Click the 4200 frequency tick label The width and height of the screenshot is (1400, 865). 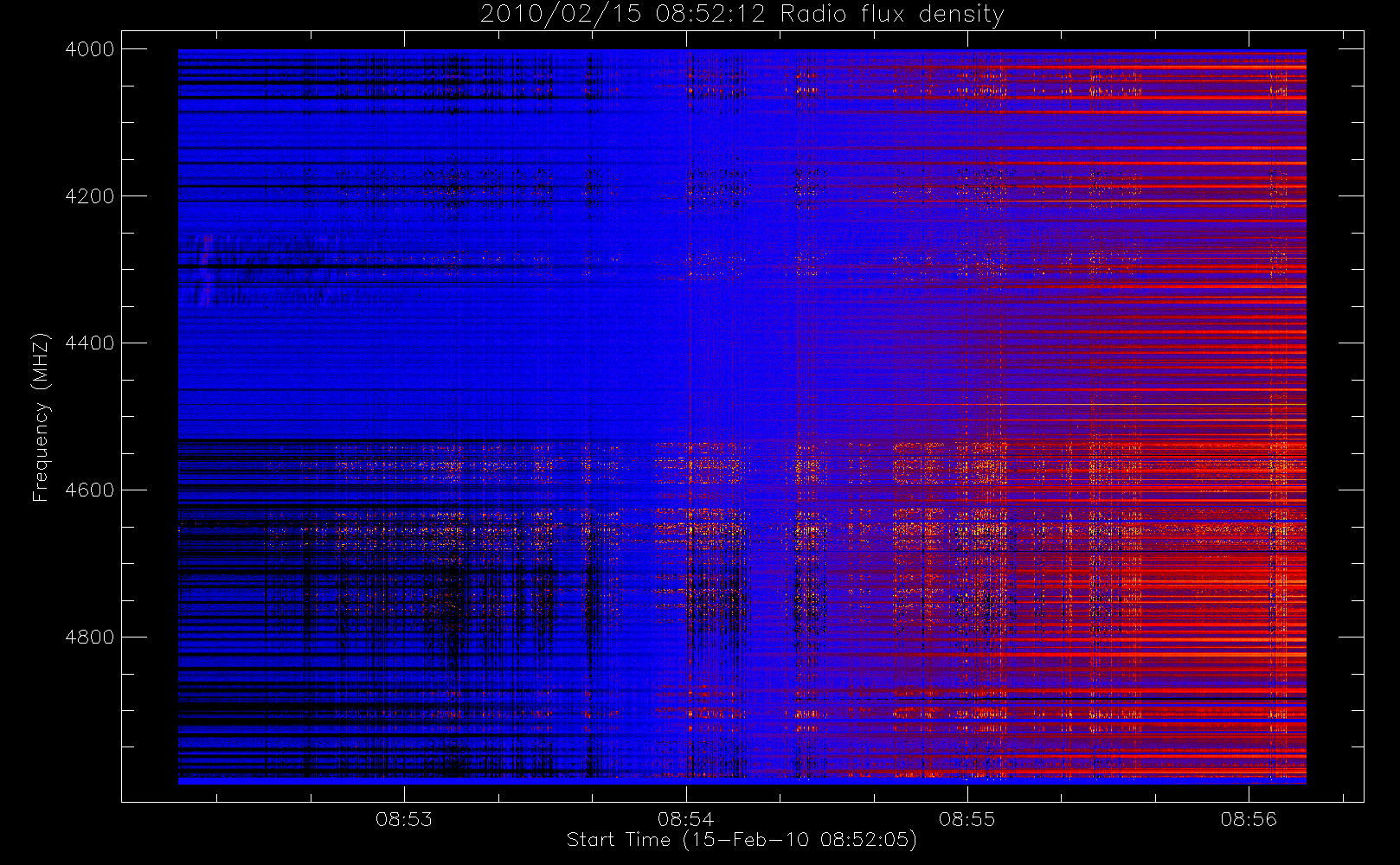pyautogui.click(x=90, y=196)
